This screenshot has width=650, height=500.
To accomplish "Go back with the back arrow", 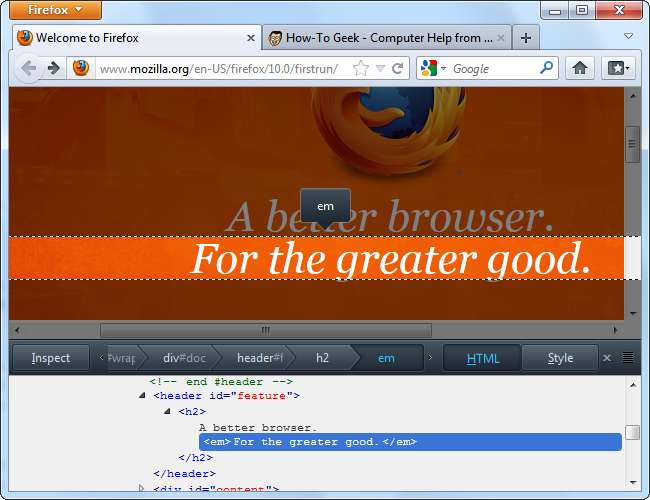I will tap(29, 68).
